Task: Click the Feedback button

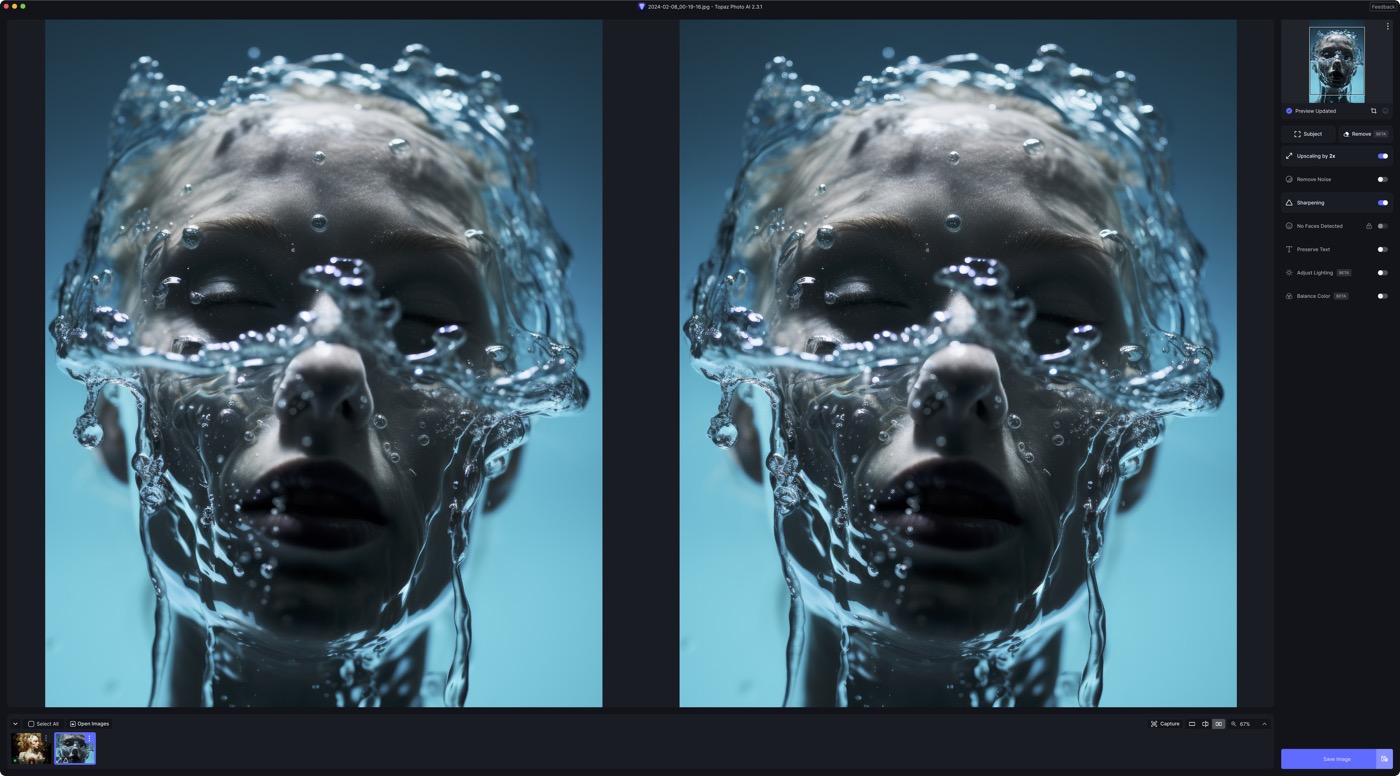Action: (1383, 7)
